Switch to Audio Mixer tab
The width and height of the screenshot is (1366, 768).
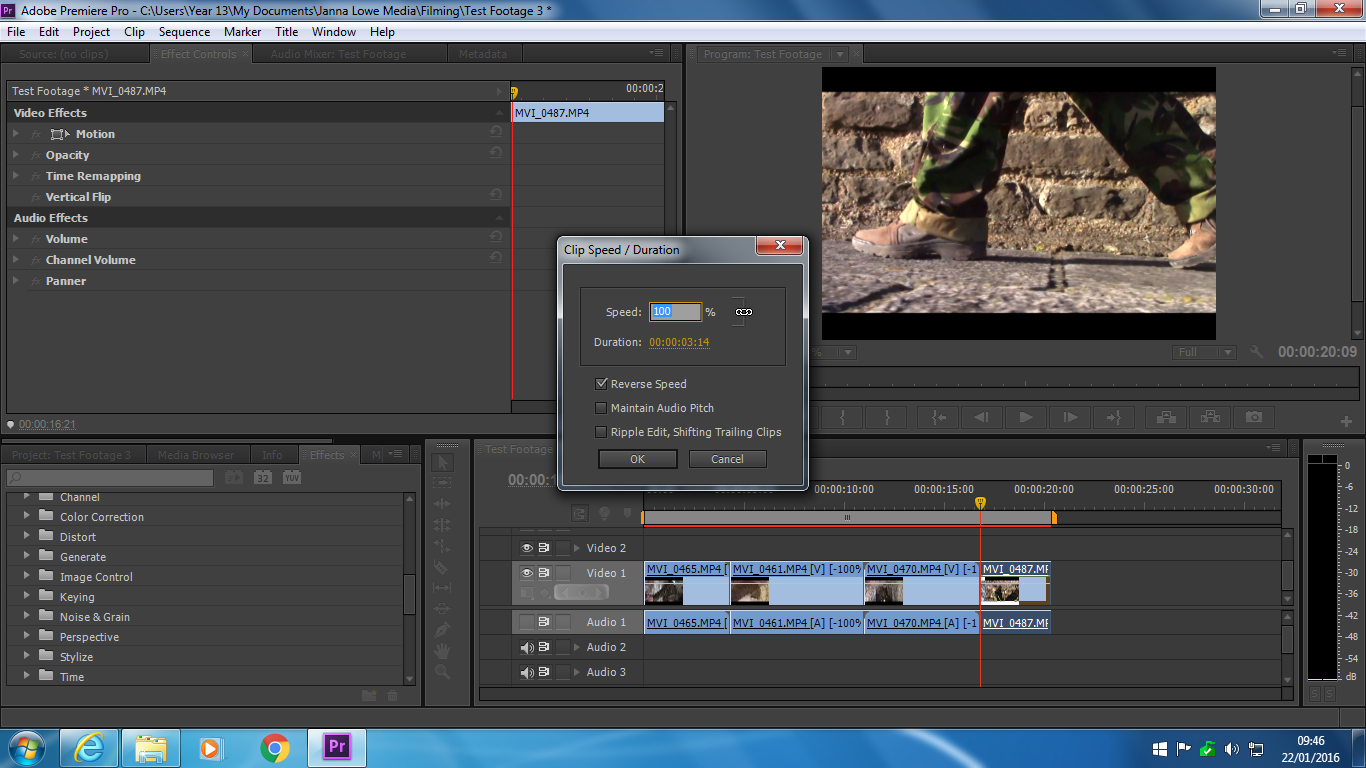pyautogui.click(x=338, y=54)
